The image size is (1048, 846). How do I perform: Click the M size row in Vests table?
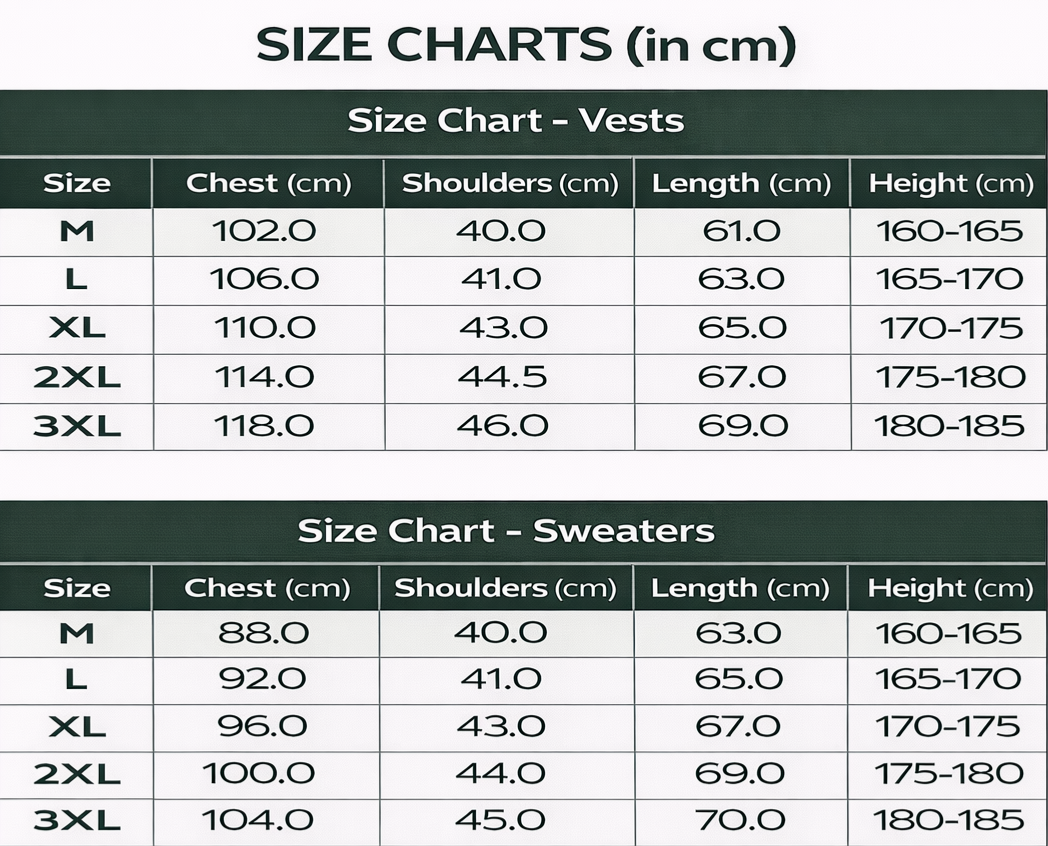tap(76, 232)
